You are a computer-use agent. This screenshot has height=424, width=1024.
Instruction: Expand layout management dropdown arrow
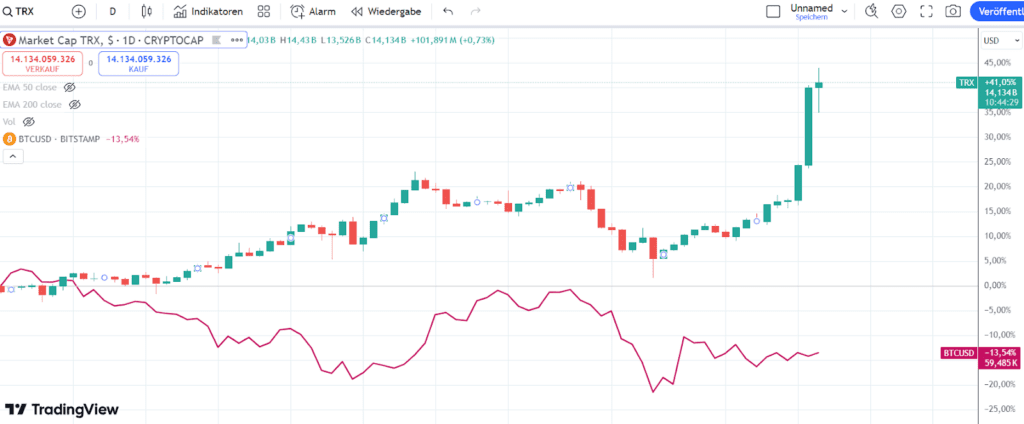[x=844, y=11]
